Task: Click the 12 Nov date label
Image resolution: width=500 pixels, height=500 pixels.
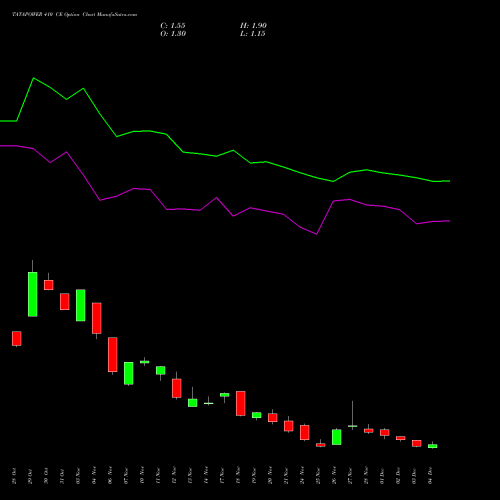Action: point(174,476)
